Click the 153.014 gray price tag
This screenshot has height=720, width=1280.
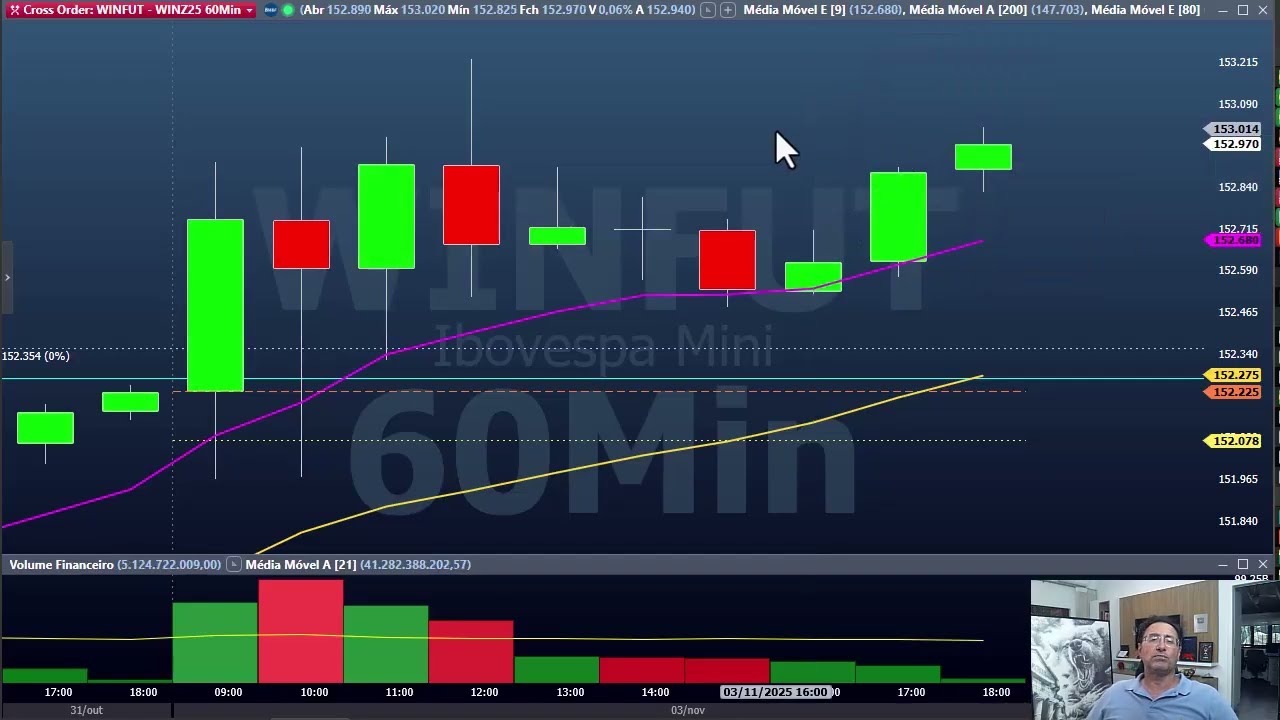tap(1233, 129)
